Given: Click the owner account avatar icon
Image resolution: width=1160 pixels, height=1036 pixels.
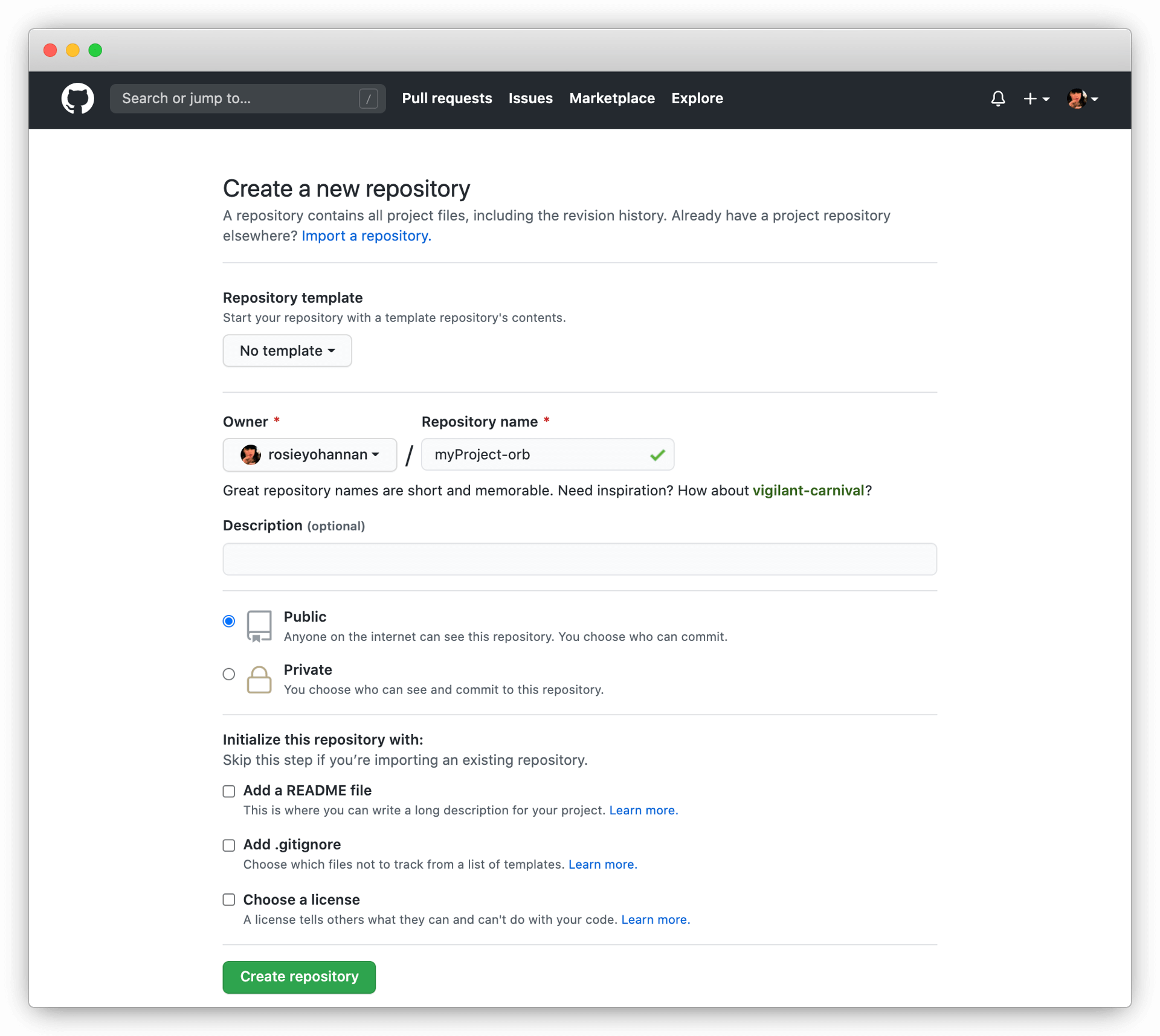Looking at the screenshot, I should pos(249,454).
